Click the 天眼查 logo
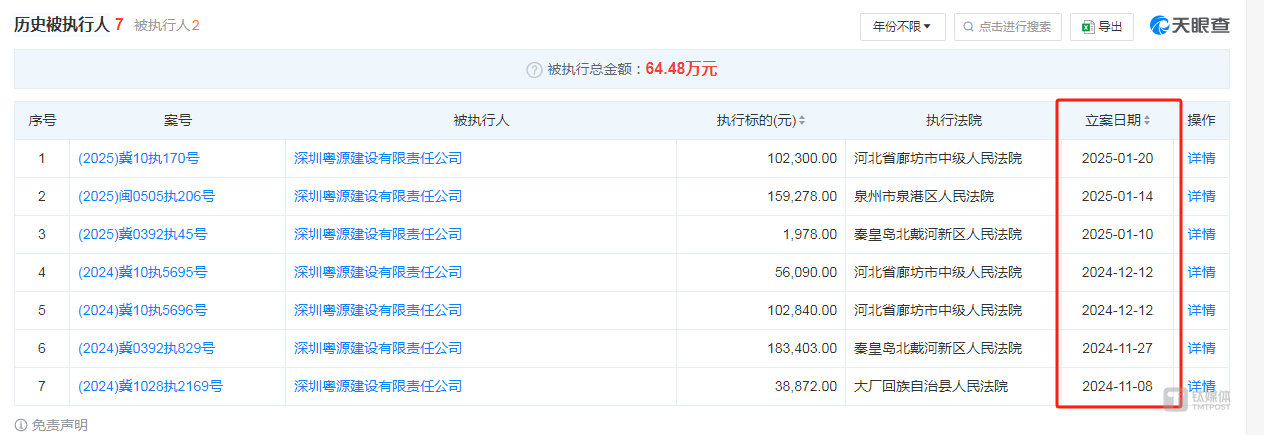This screenshot has height=435, width=1264. click(1189, 26)
